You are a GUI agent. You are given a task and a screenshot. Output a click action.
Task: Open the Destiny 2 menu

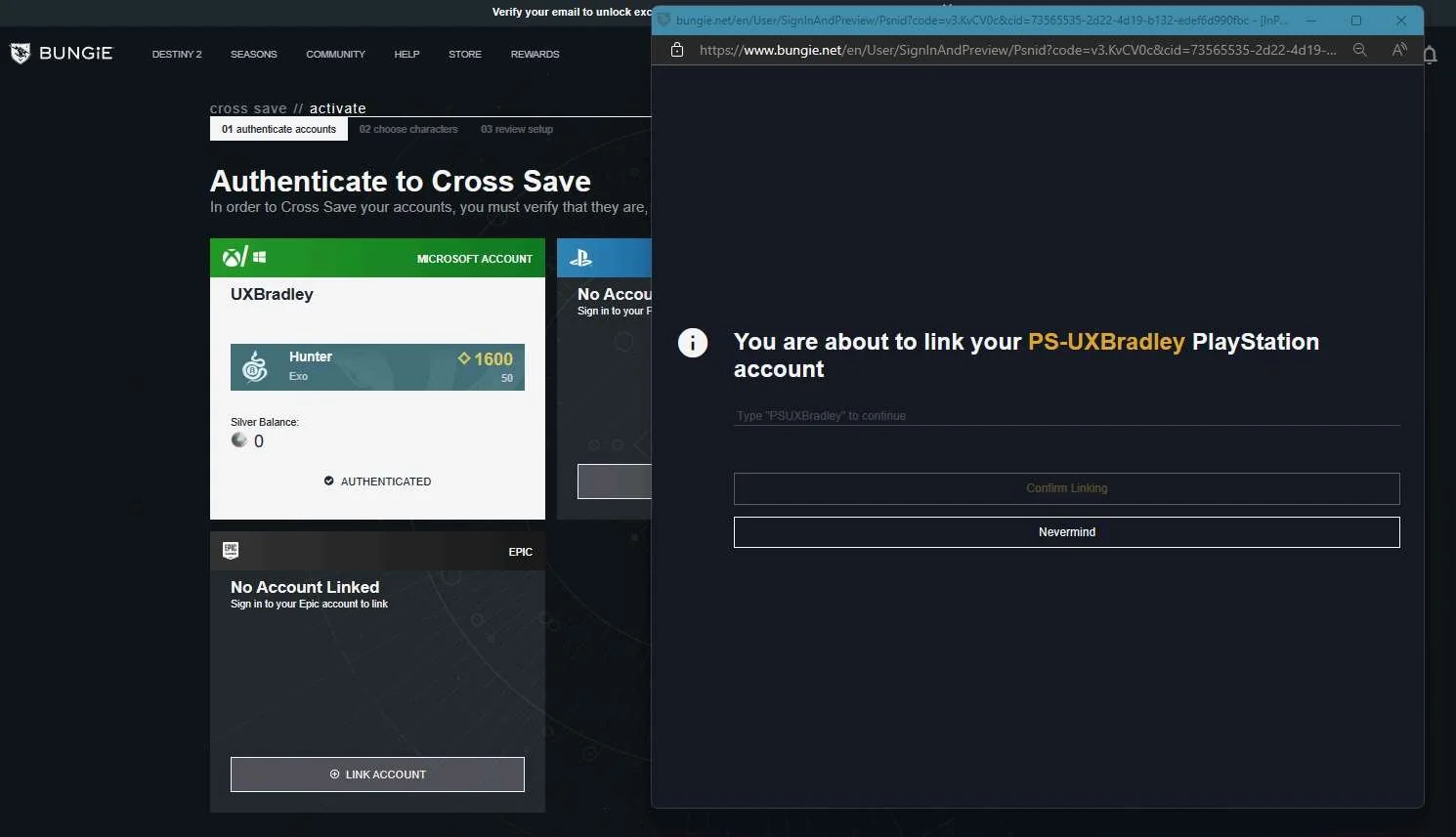pos(177,55)
